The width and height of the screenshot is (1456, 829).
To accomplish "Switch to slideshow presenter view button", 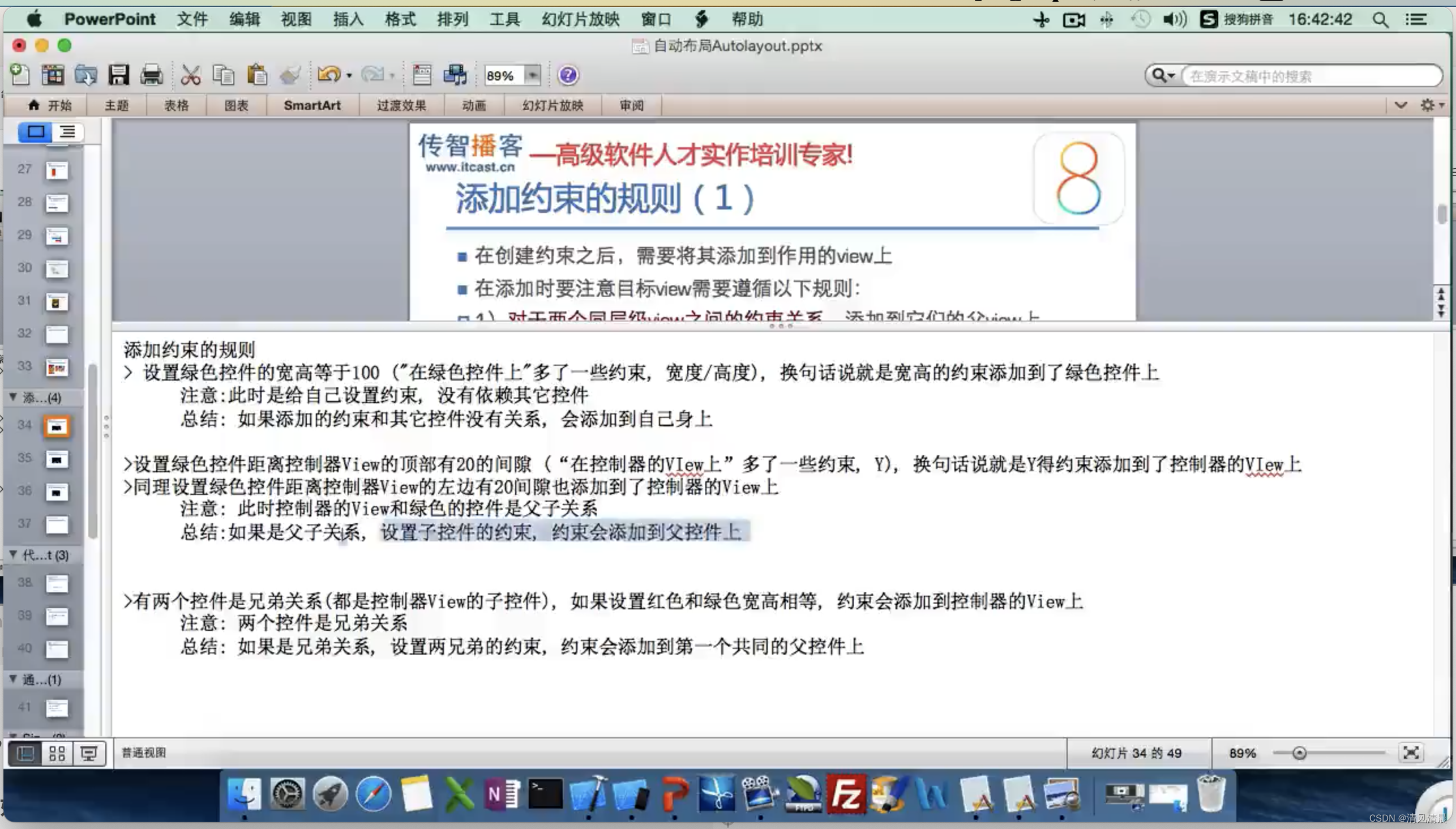I will 89,753.
